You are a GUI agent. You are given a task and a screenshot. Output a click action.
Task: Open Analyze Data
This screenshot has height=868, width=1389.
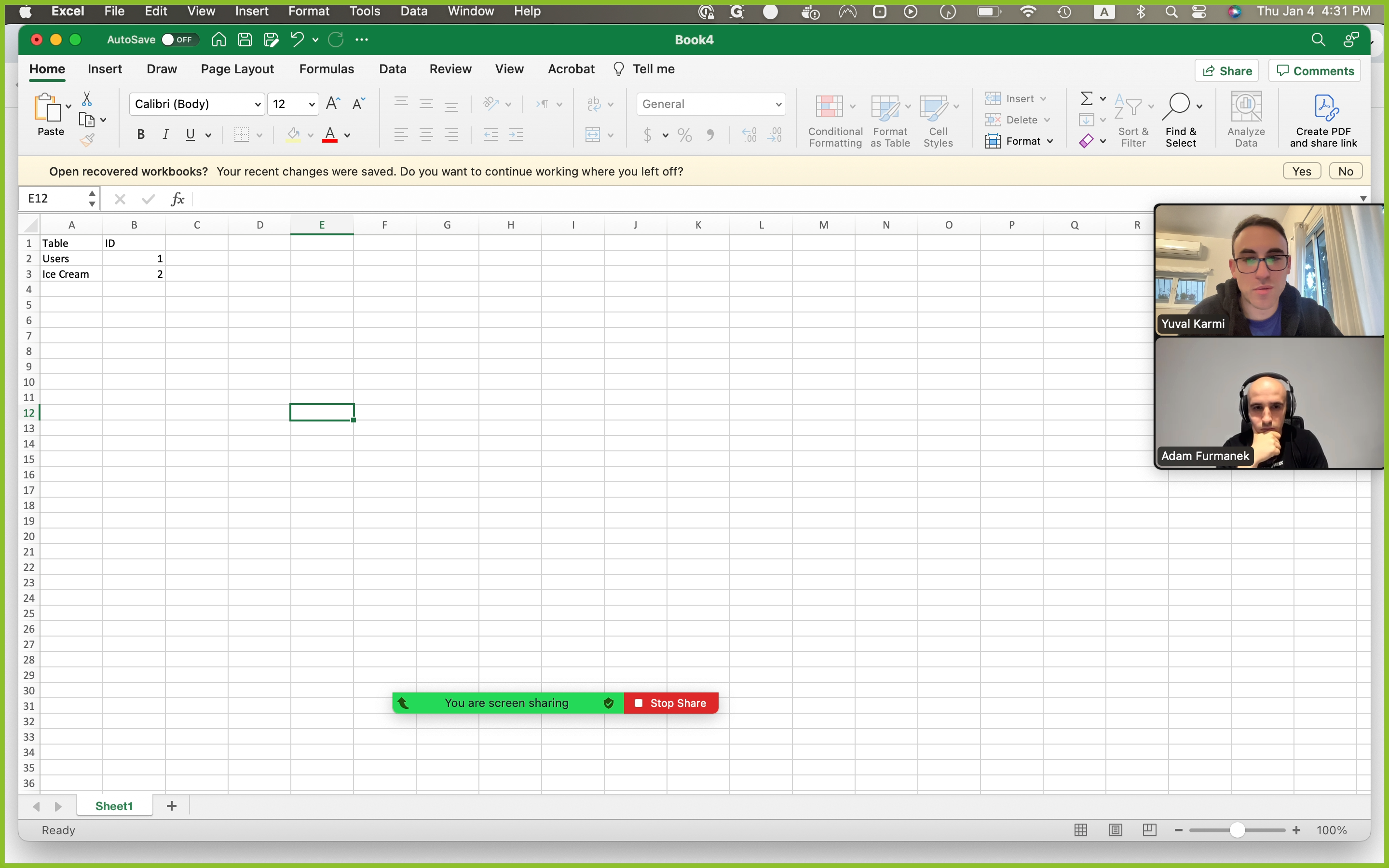[x=1246, y=120]
